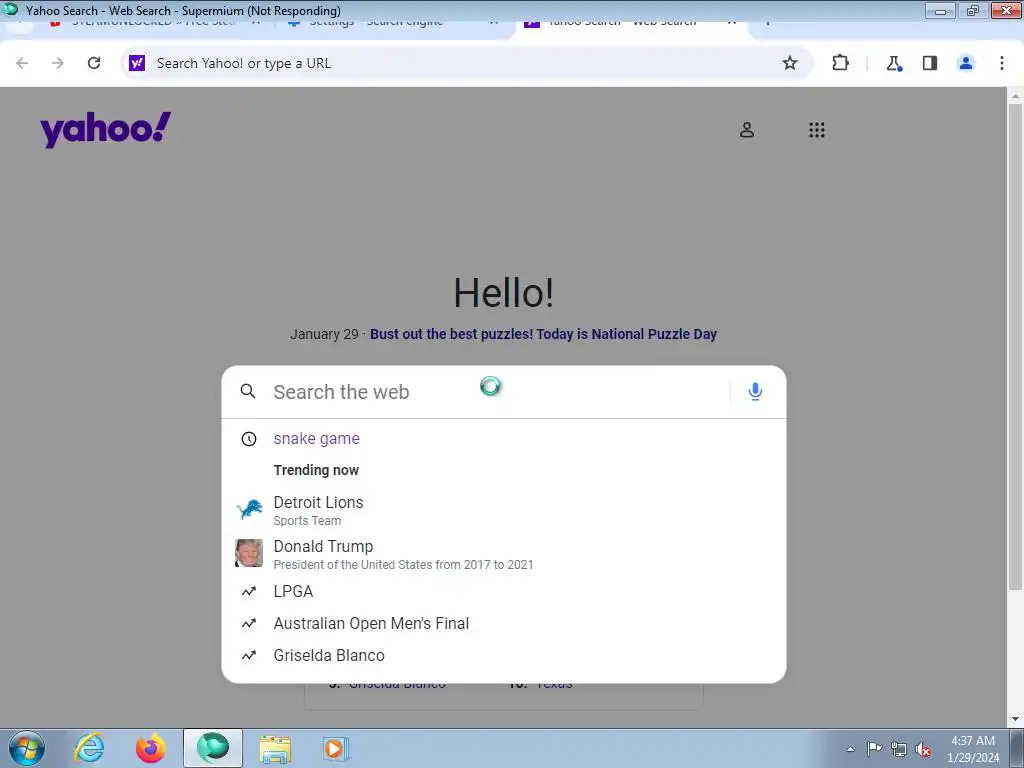Image resolution: width=1024 pixels, height=768 pixels.
Task: Open Windows Explorer folder from taskbar
Action: [275, 748]
